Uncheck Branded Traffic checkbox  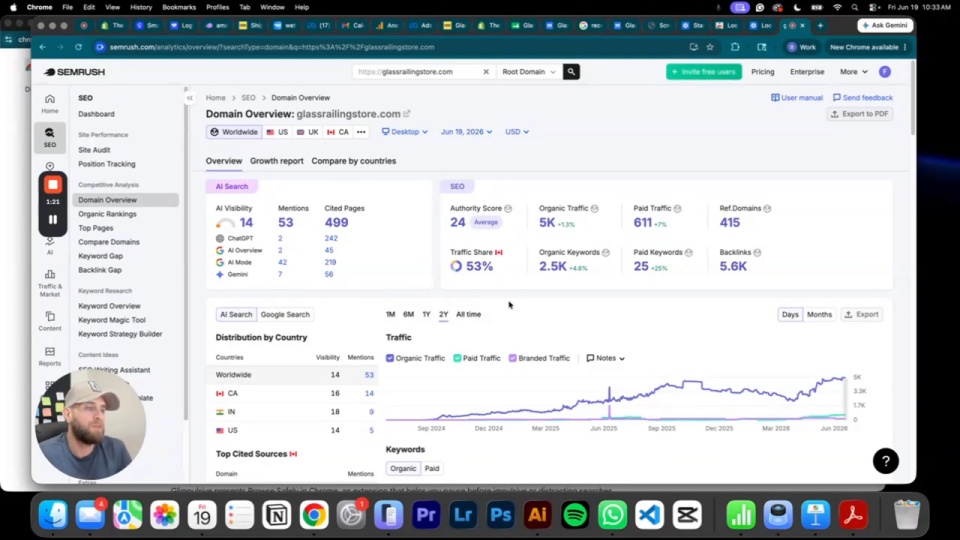coord(512,358)
